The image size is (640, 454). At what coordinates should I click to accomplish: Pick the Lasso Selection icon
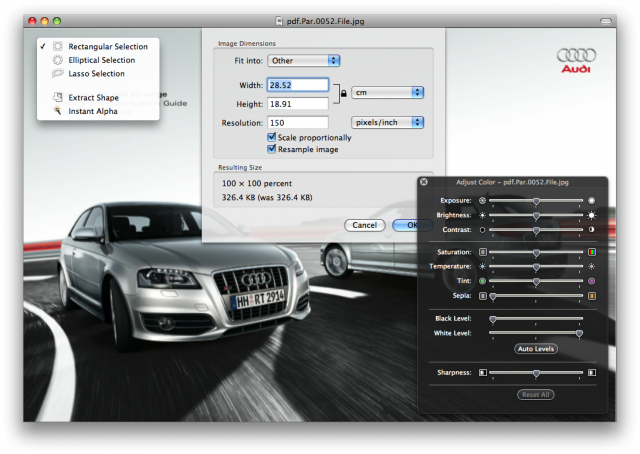(x=58, y=74)
